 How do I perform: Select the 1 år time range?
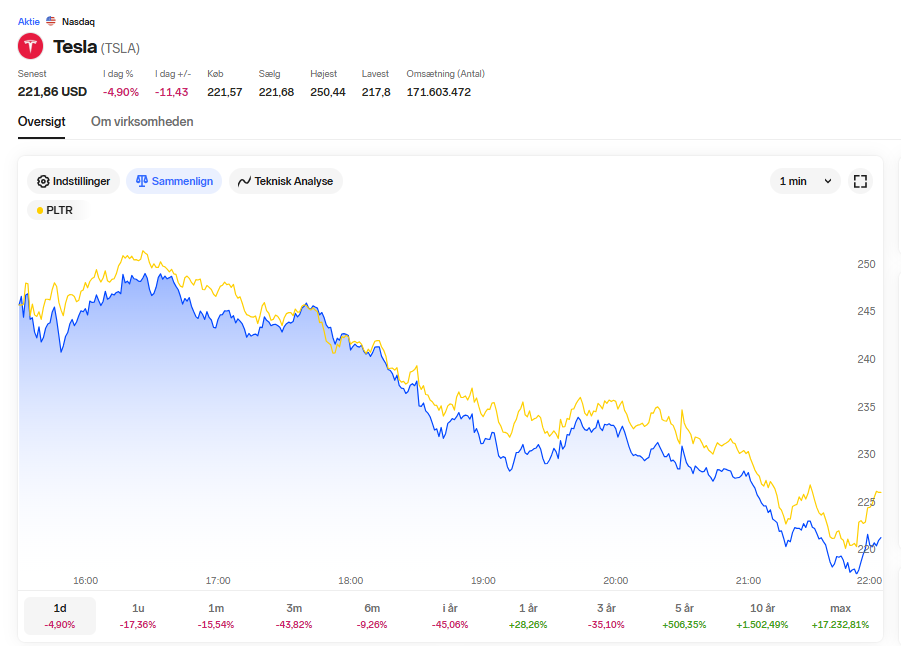tap(528, 616)
